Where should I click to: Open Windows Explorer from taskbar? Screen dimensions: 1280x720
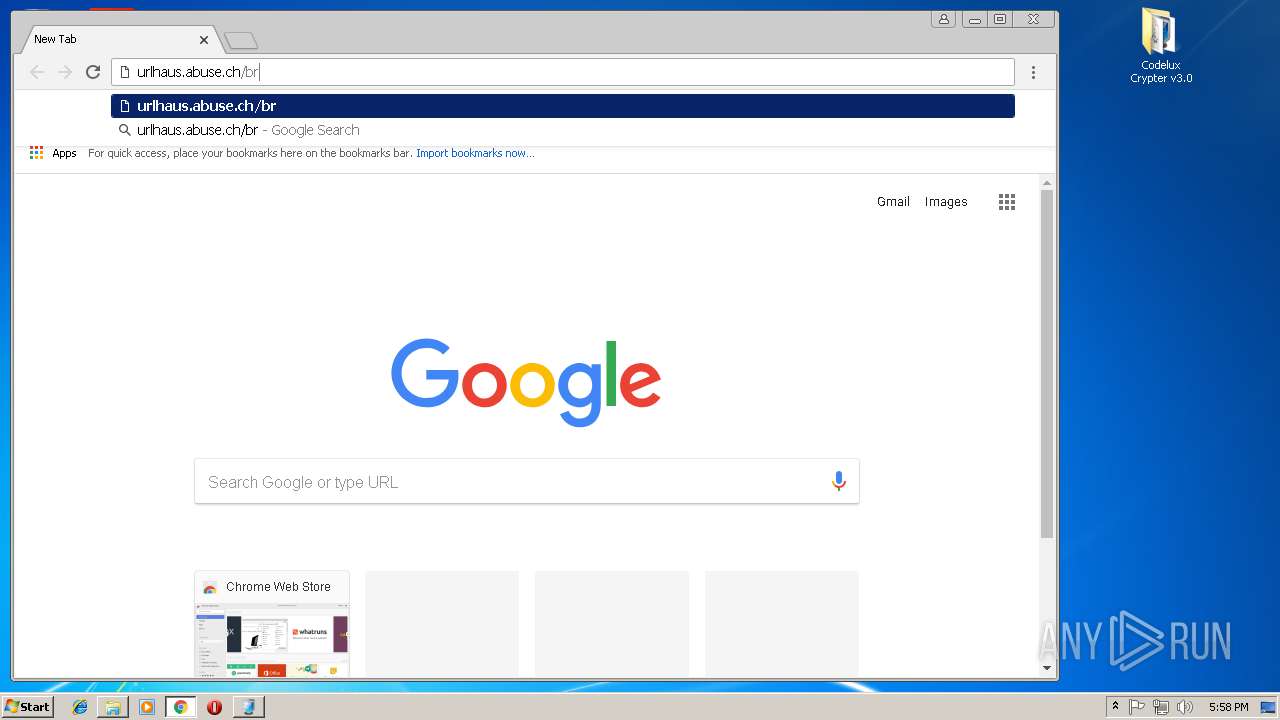pos(113,707)
